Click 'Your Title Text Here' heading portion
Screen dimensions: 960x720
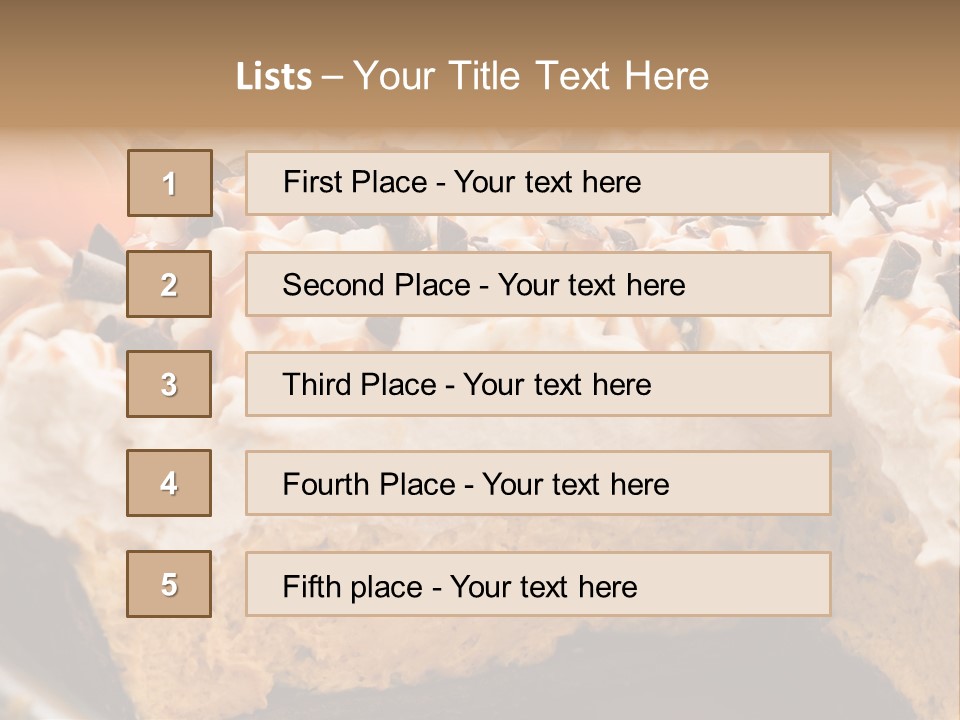click(x=531, y=76)
